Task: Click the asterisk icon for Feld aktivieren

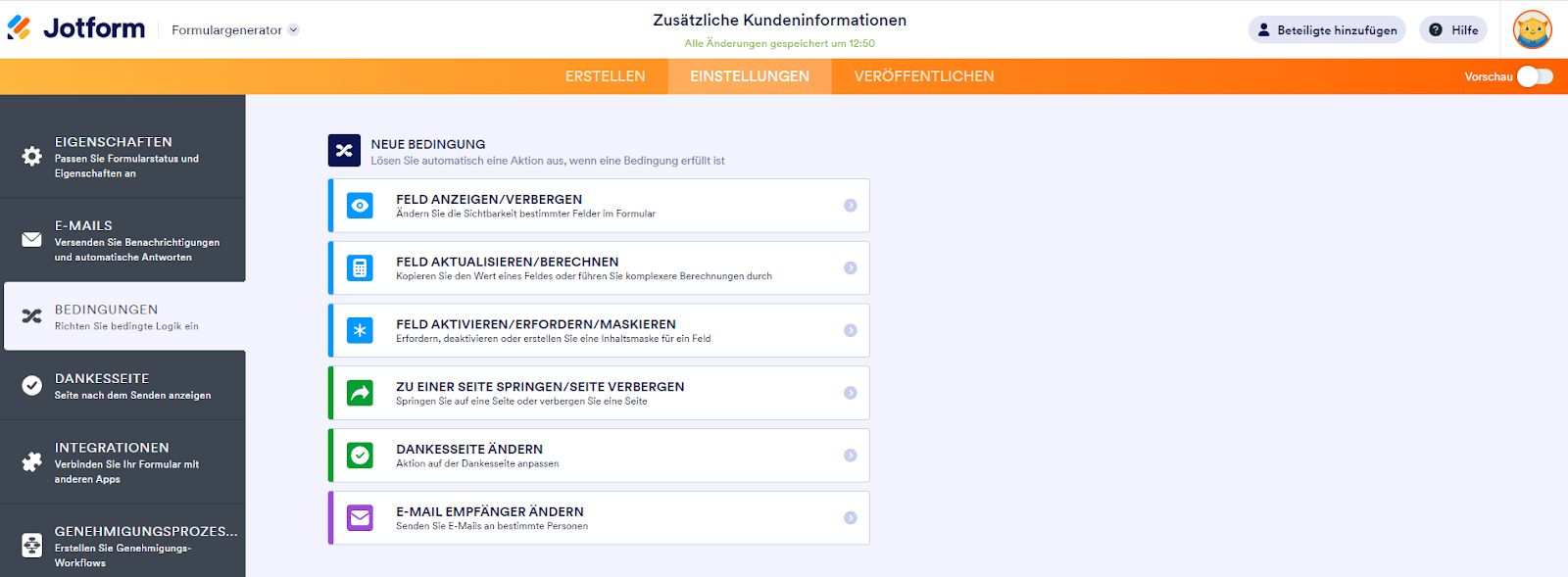Action: [360, 330]
